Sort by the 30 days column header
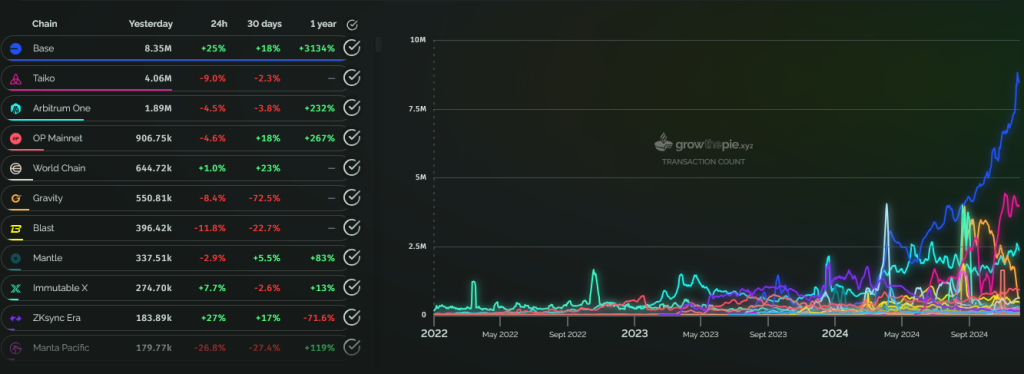The image size is (1024, 374). (x=264, y=24)
